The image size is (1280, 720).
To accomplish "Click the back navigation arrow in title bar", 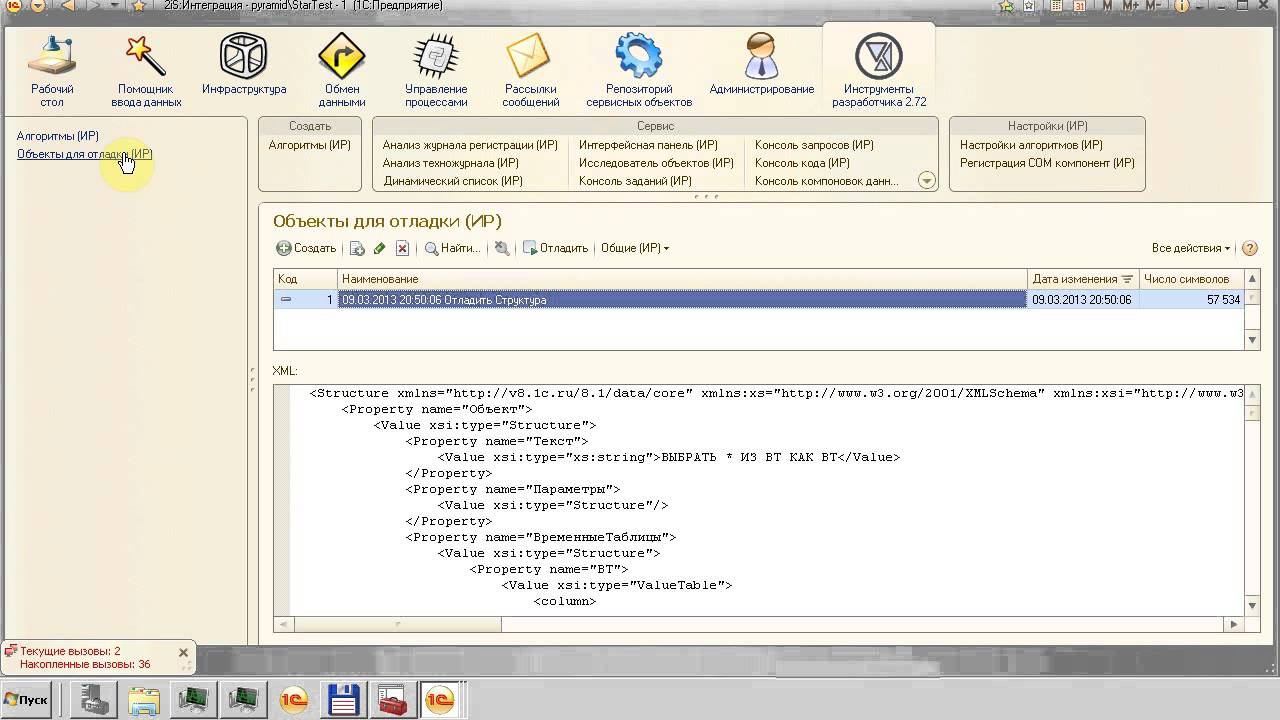I will (x=68, y=6).
